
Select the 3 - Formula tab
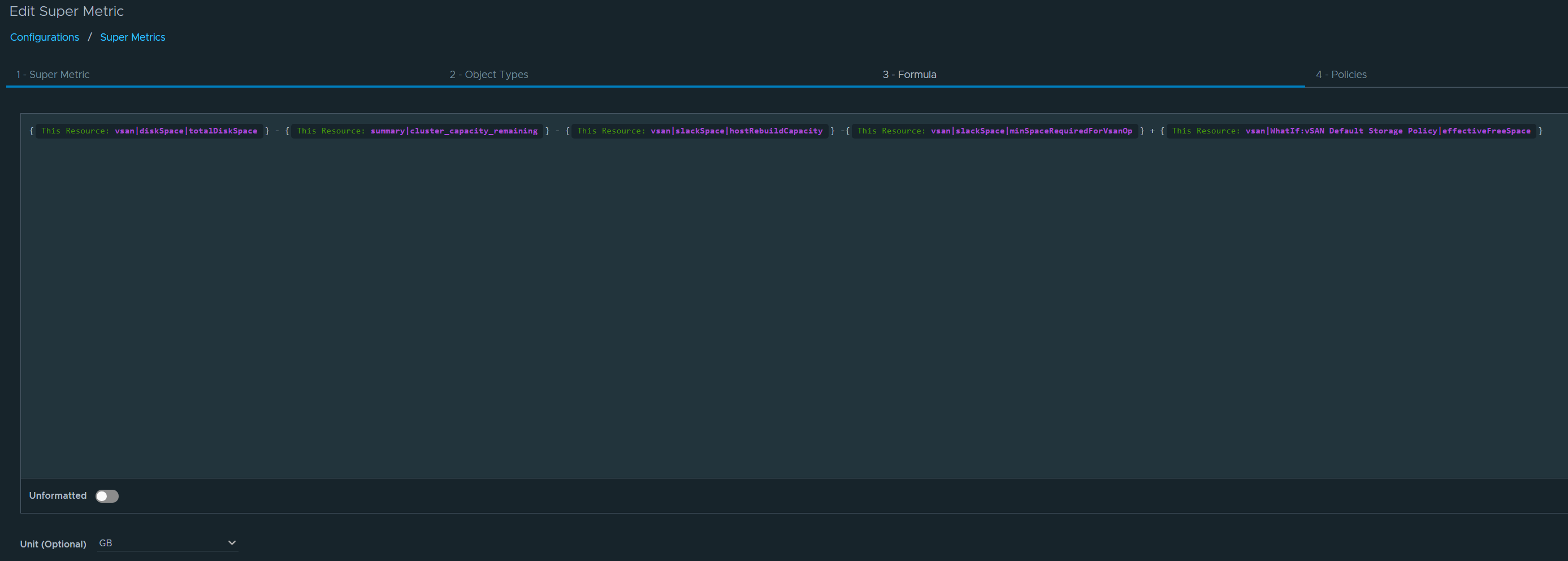[x=909, y=74]
